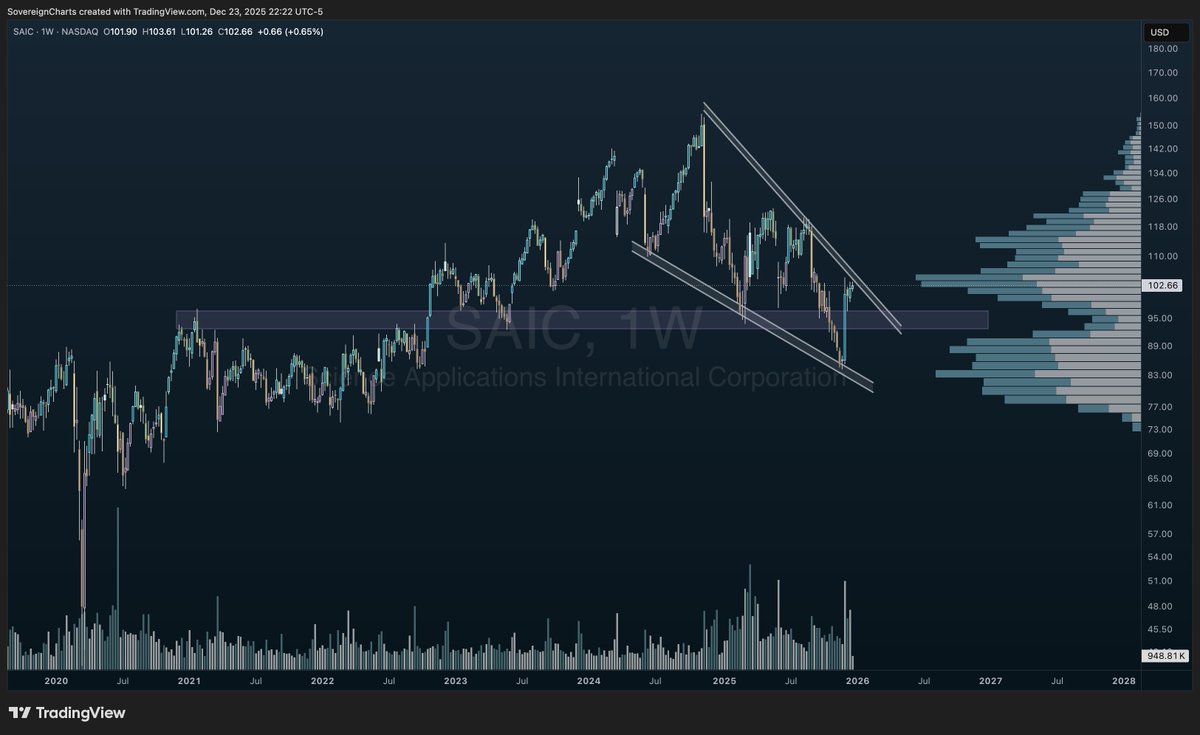Viewport: 1200px width, 735px height.
Task: Click the 2028 label on the time axis
Action: 1124,681
